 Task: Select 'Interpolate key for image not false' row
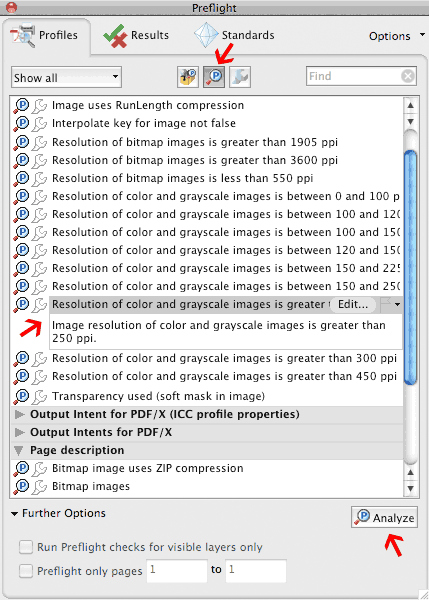click(x=207, y=124)
